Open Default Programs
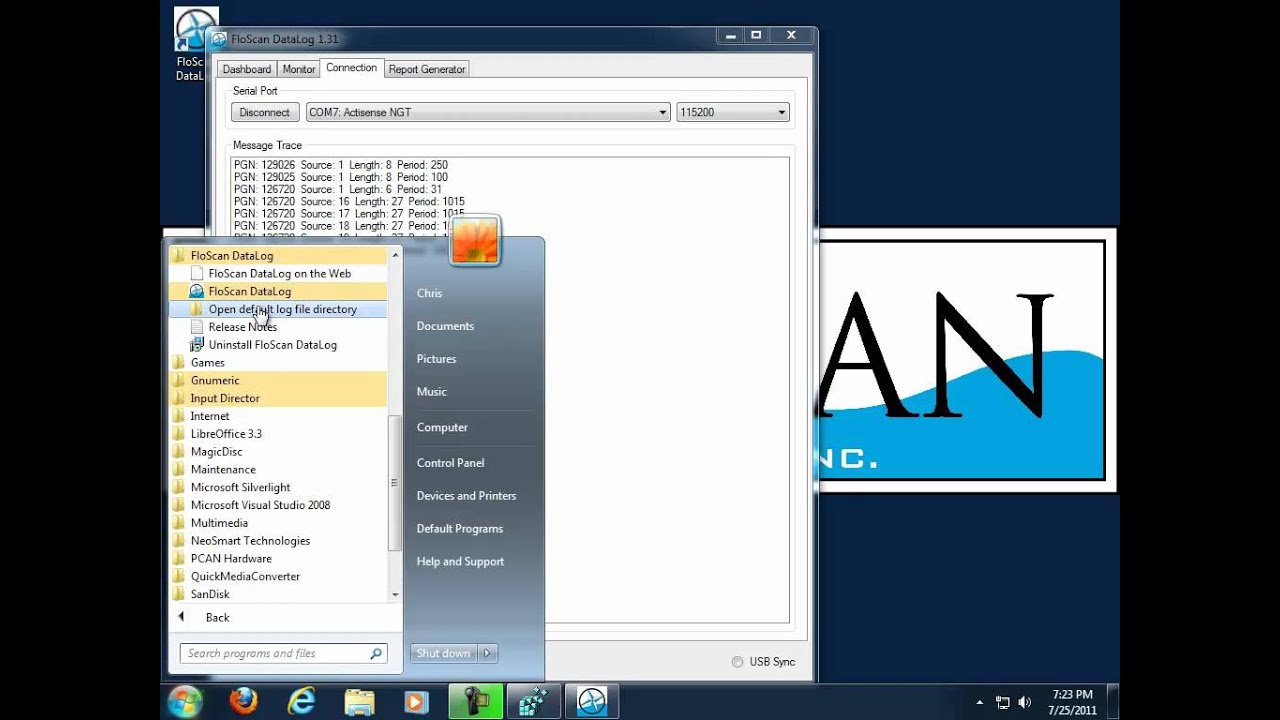Viewport: 1280px width, 720px height. coord(460,529)
